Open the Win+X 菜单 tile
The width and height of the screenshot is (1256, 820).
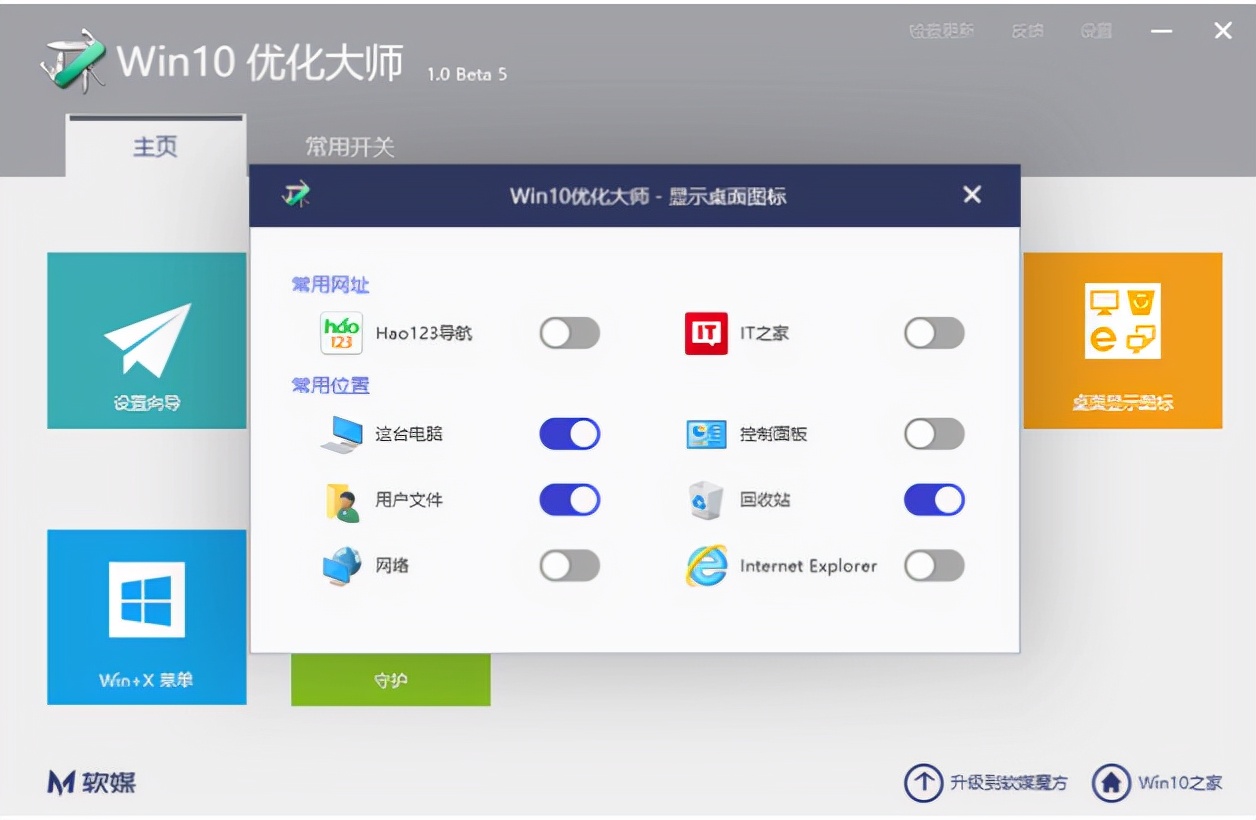pyautogui.click(x=146, y=615)
